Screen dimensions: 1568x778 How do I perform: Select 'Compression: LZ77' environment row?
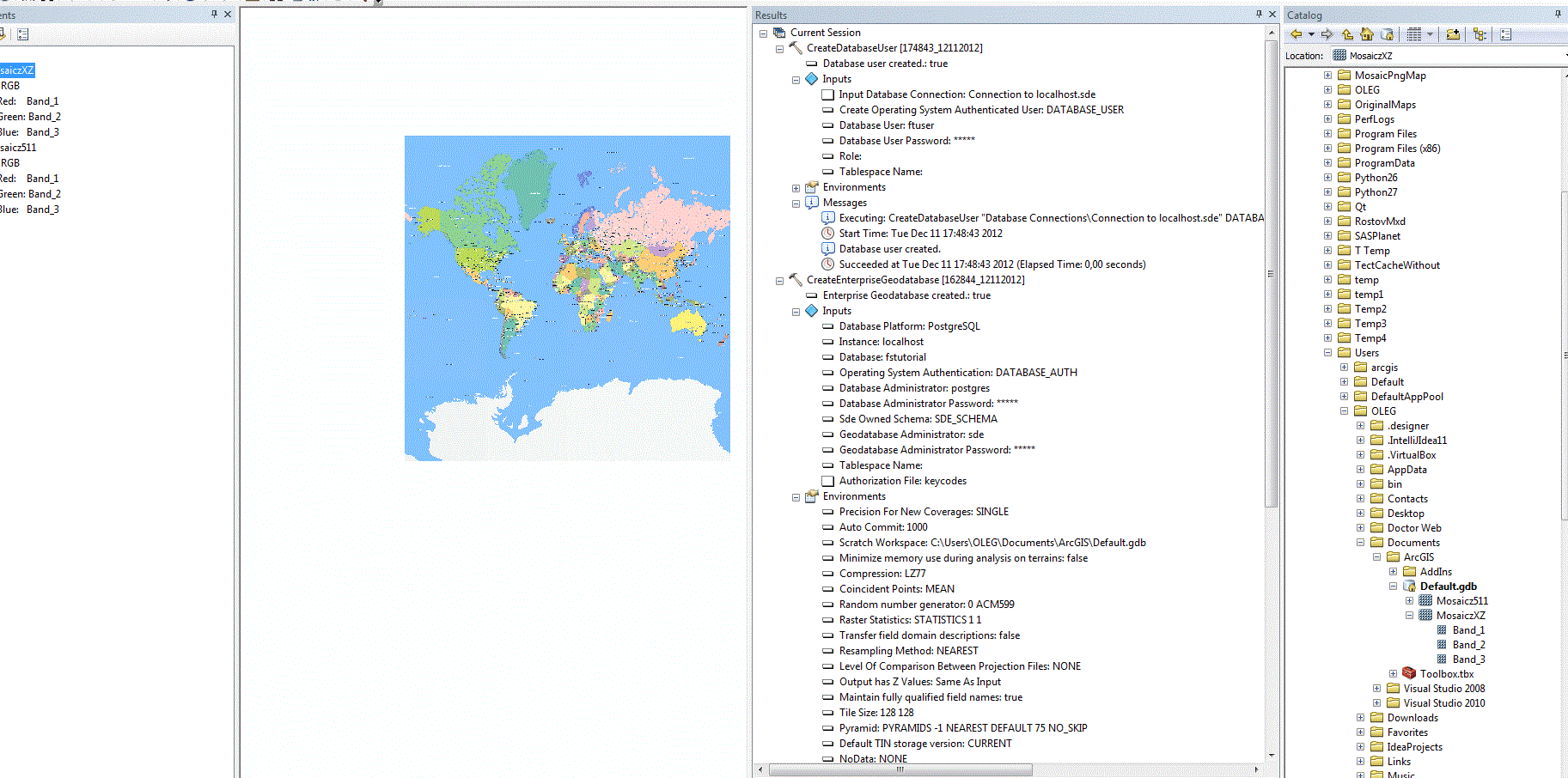click(x=882, y=574)
